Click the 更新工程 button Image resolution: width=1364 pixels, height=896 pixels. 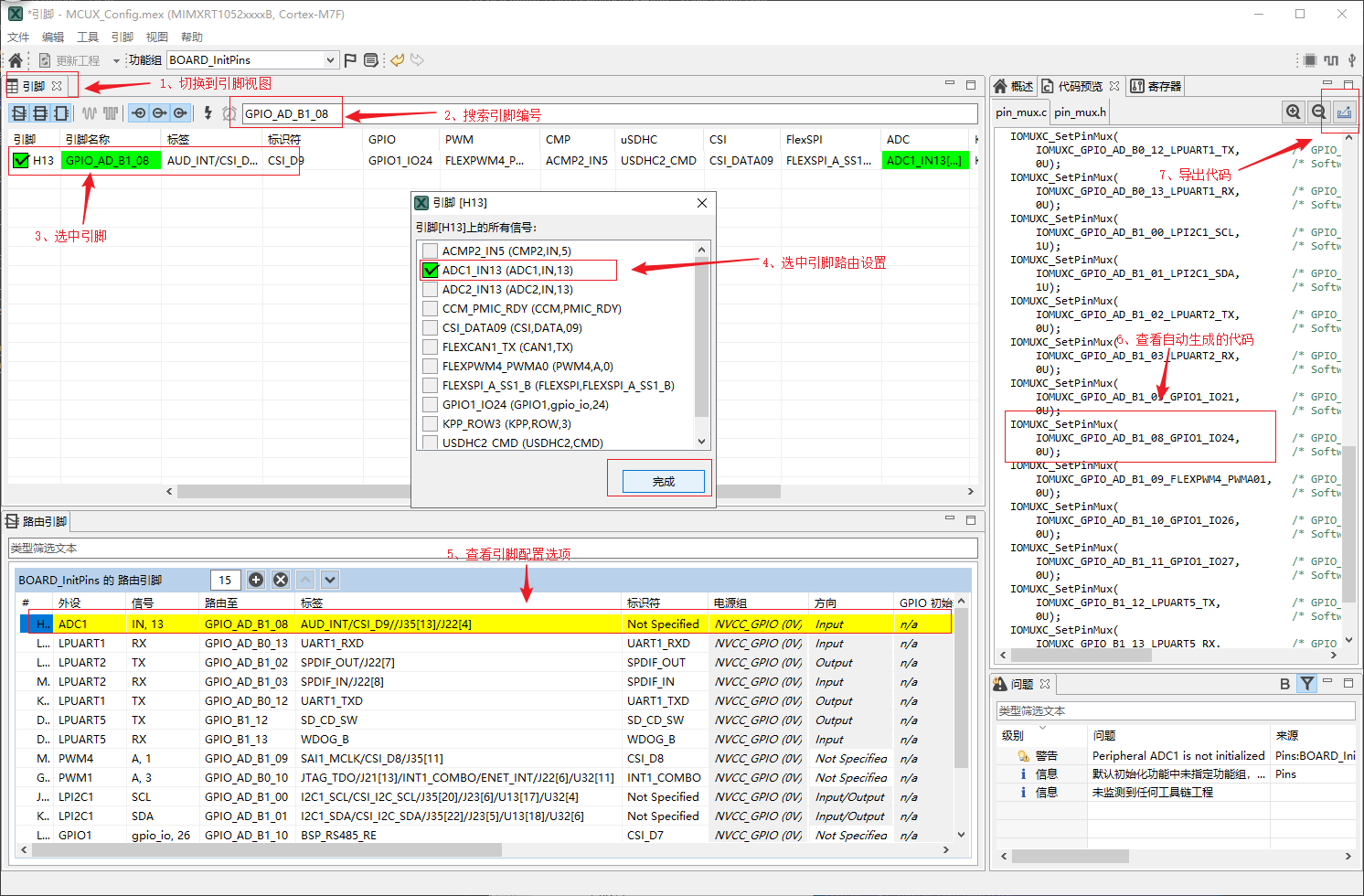point(69,61)
